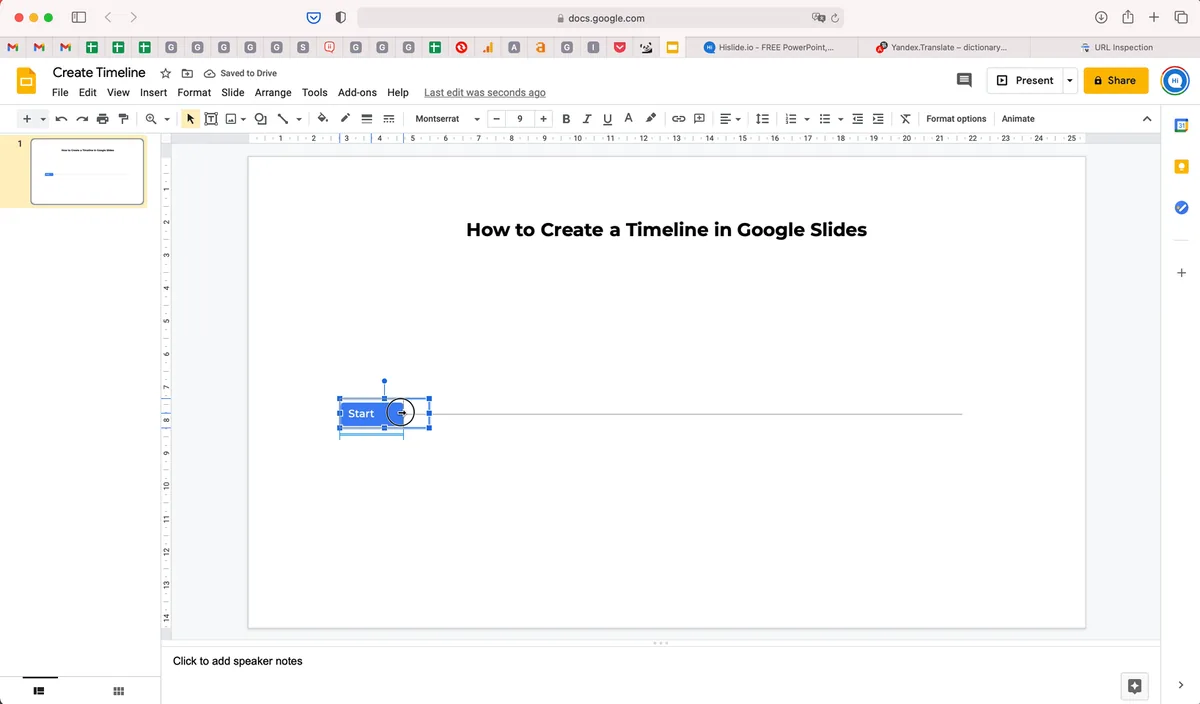
Task: Open the Montserrat font dropdown
Action: (447, 119)
